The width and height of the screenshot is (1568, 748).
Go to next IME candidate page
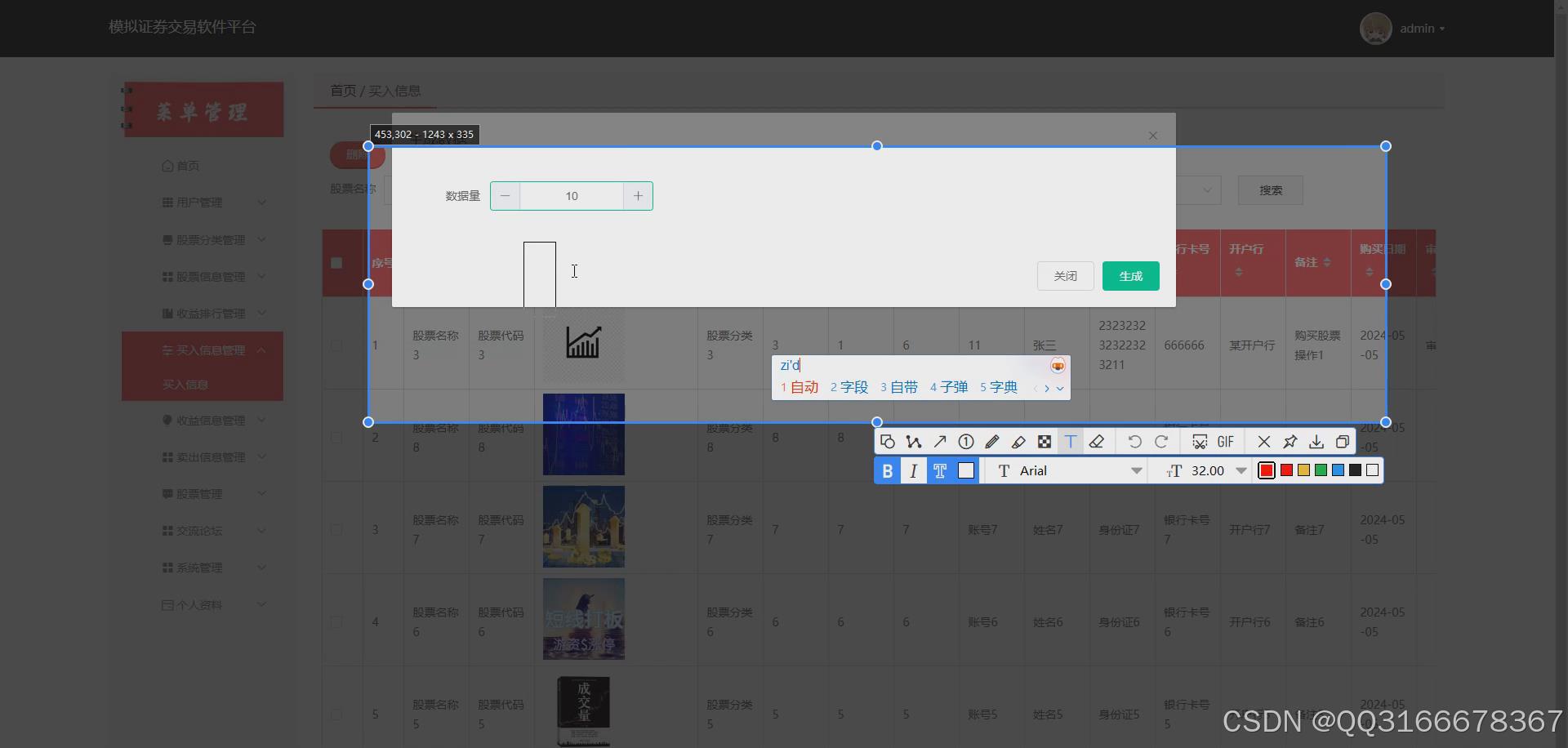point(1047,388)
